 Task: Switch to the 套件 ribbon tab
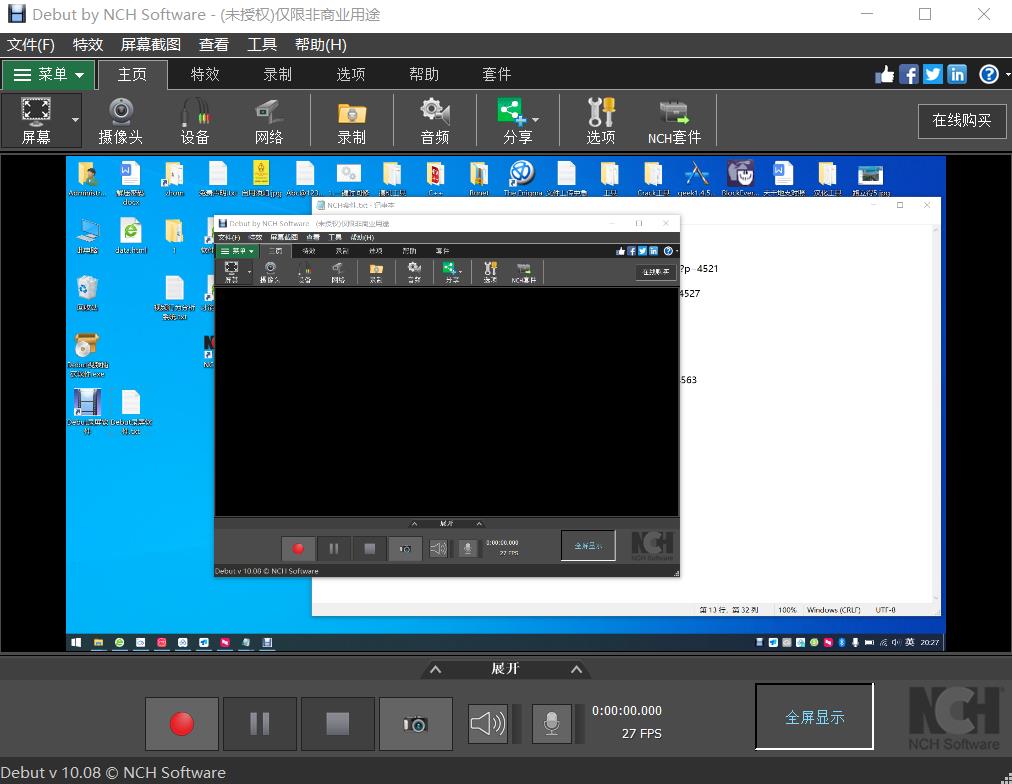tap(497, 74)
